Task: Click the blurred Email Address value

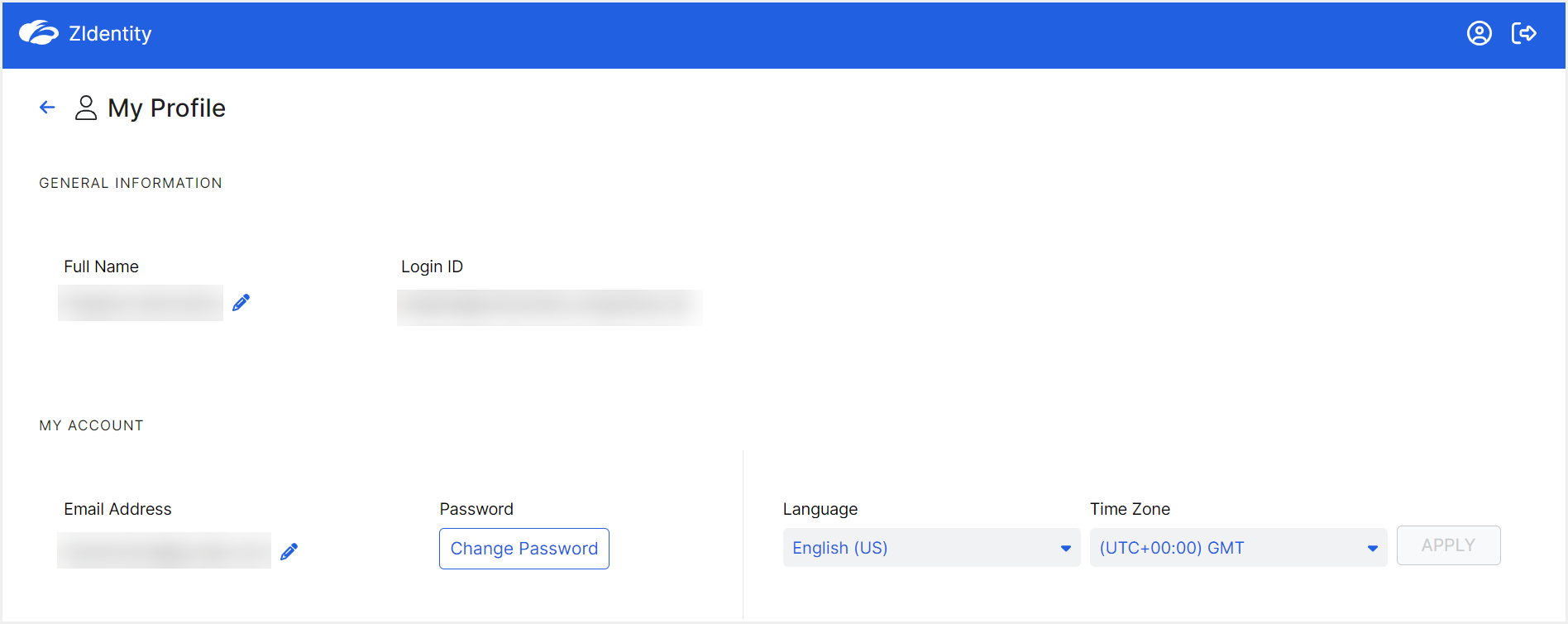Action: [164, 550]
